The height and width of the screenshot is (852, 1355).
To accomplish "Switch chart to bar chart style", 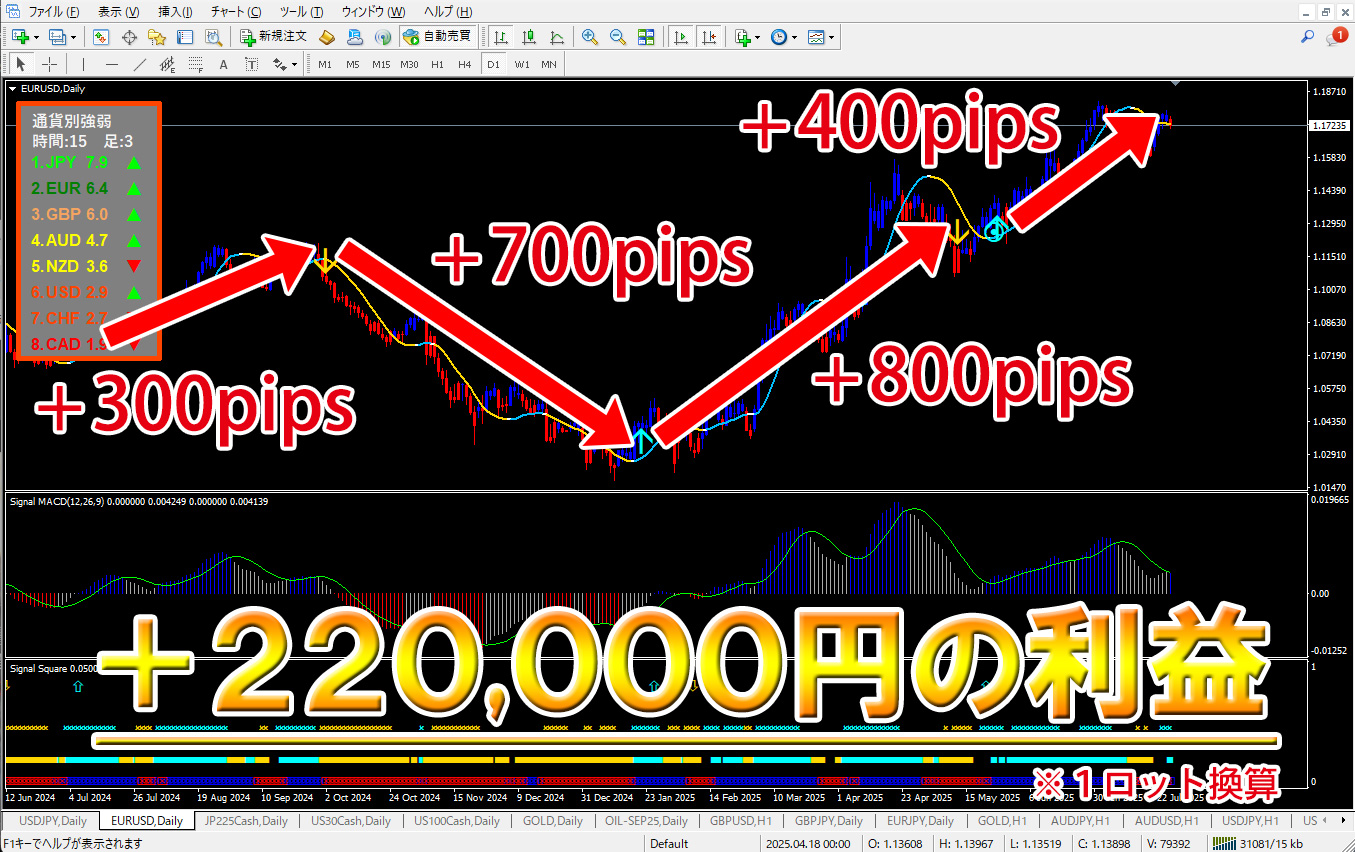I will pyautogui.click(x=501, y=37).
